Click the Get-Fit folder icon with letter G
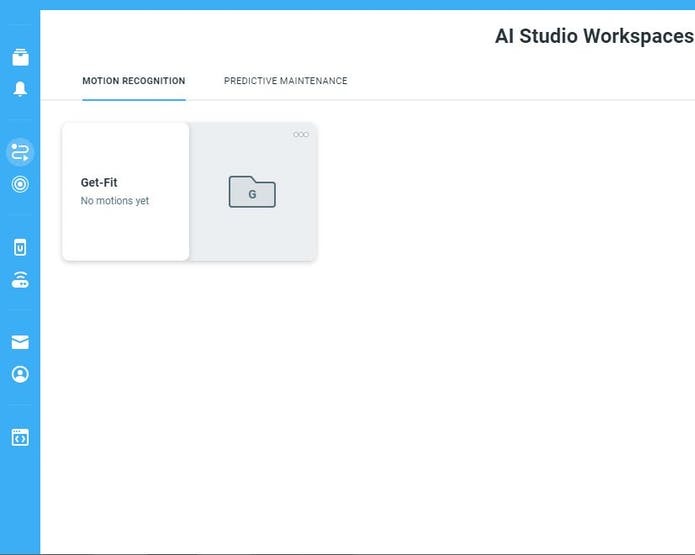Viewport: 695px width, 555px height. (x=252, y=192)
